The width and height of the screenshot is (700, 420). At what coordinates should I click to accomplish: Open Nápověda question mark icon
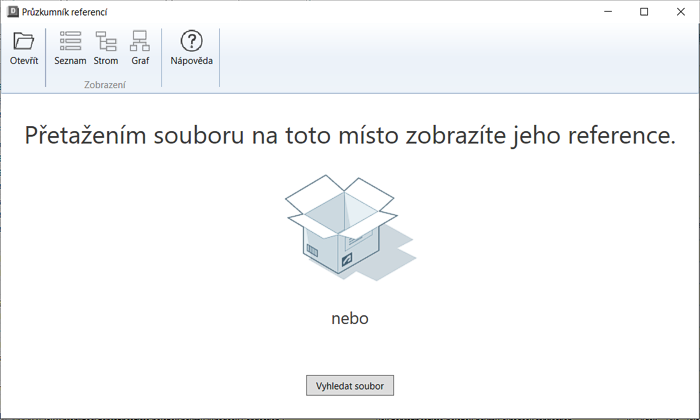pos(191,41)
